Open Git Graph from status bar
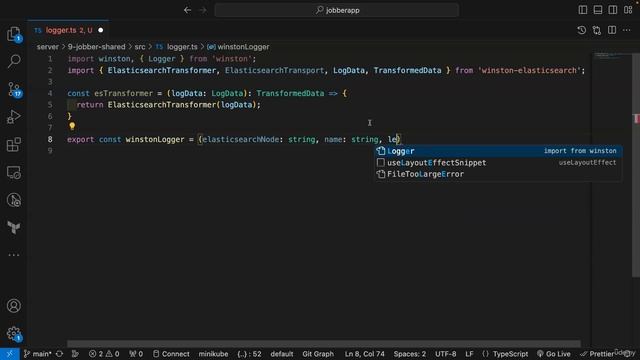The width and height of the screenshot is (640, 360). pos(318,354)
